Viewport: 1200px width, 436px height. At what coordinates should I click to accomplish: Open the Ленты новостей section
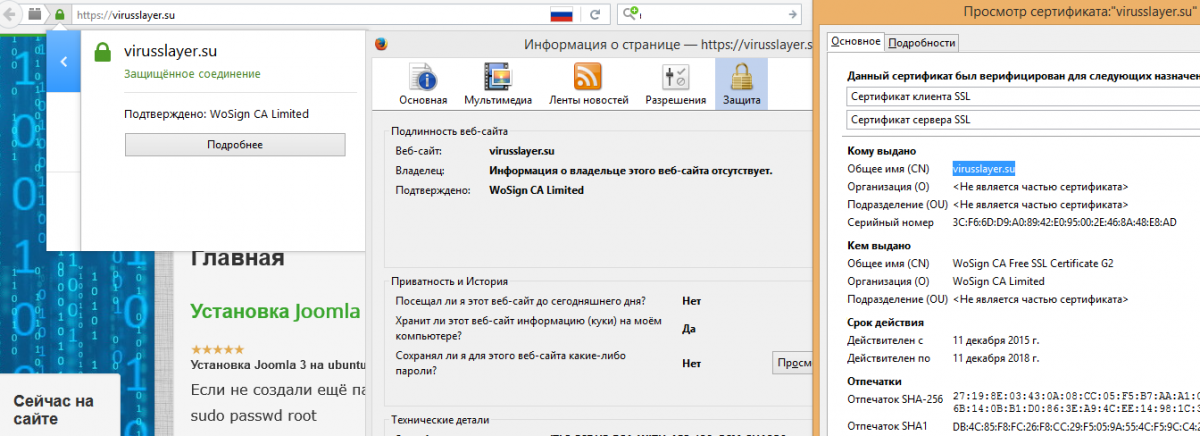588,84
